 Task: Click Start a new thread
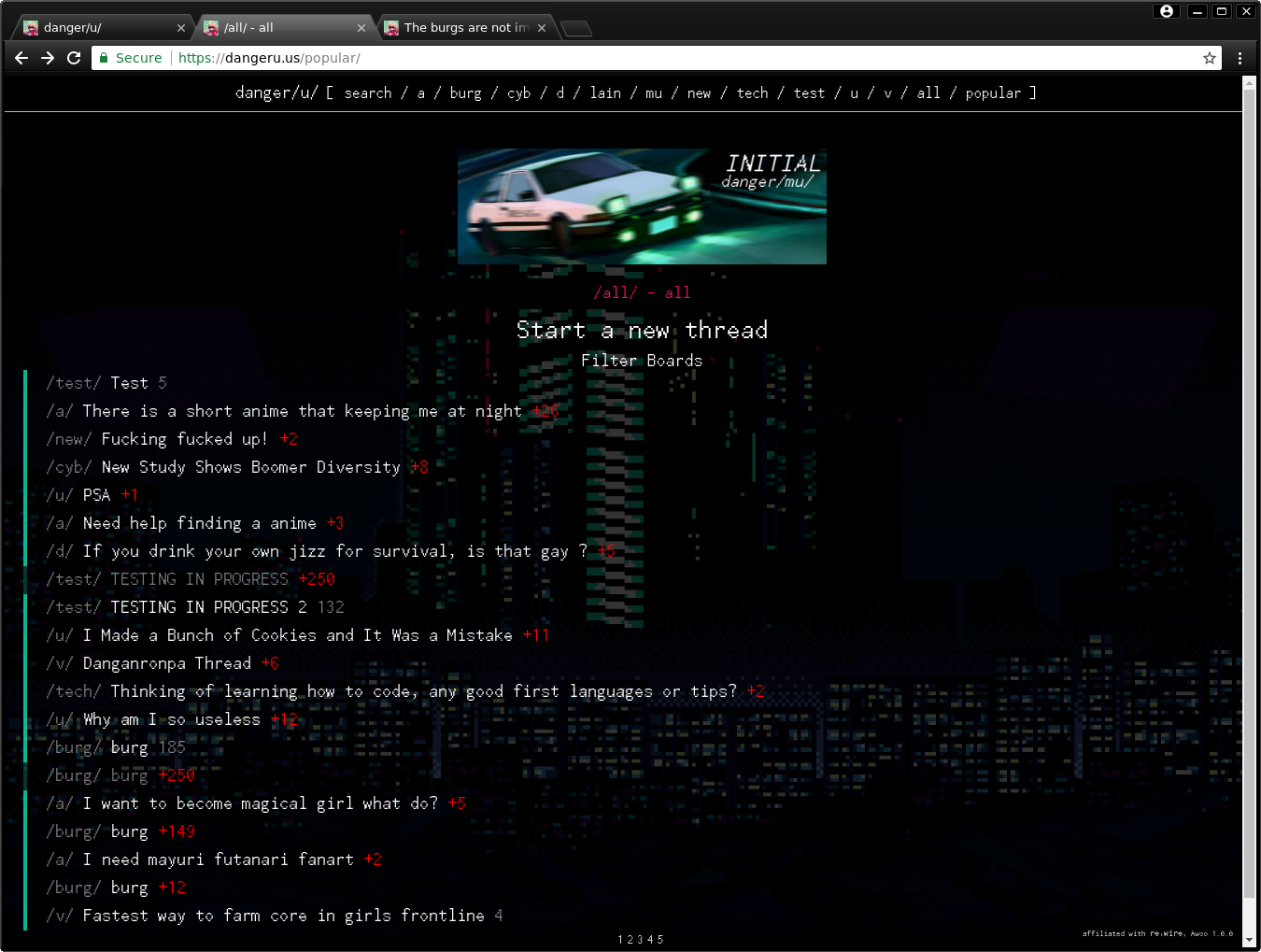pyautogui.click(x=642, y=330)
